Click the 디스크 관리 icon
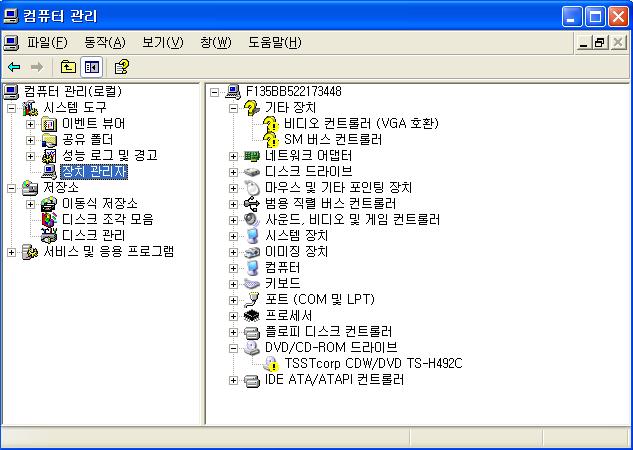 pos(49,236)
